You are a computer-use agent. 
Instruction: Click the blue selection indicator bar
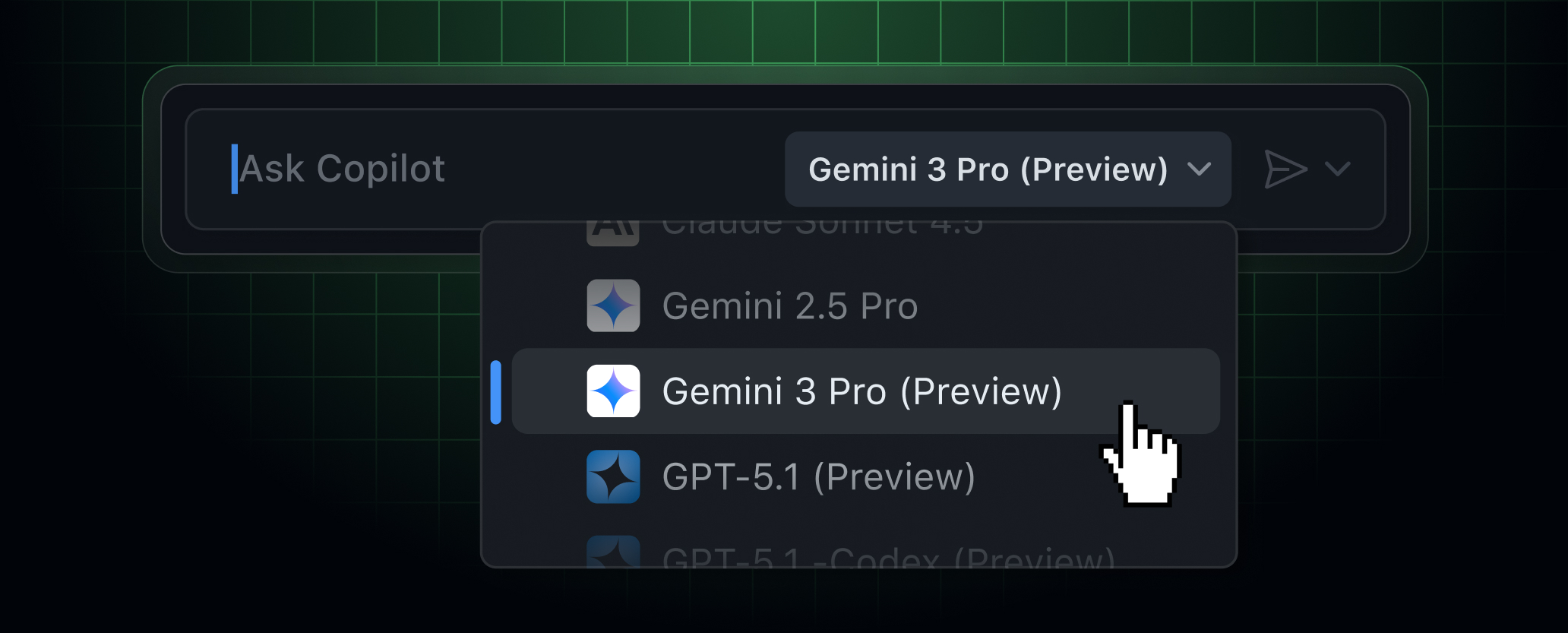coord(498,391)
